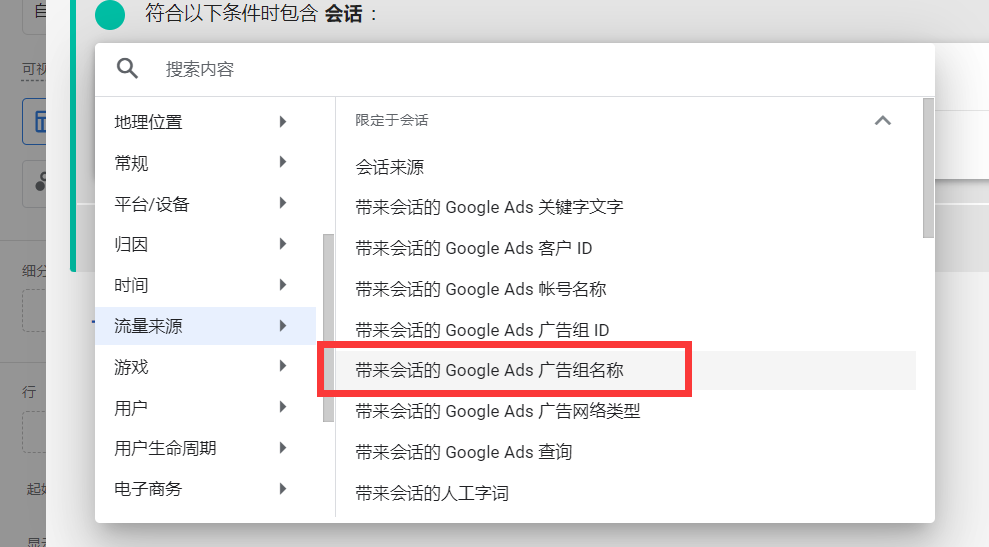Select 带来会话的 Google Ads 帐号名称
The width and height of the screenshot is (989, 547).
coord(626,289)
